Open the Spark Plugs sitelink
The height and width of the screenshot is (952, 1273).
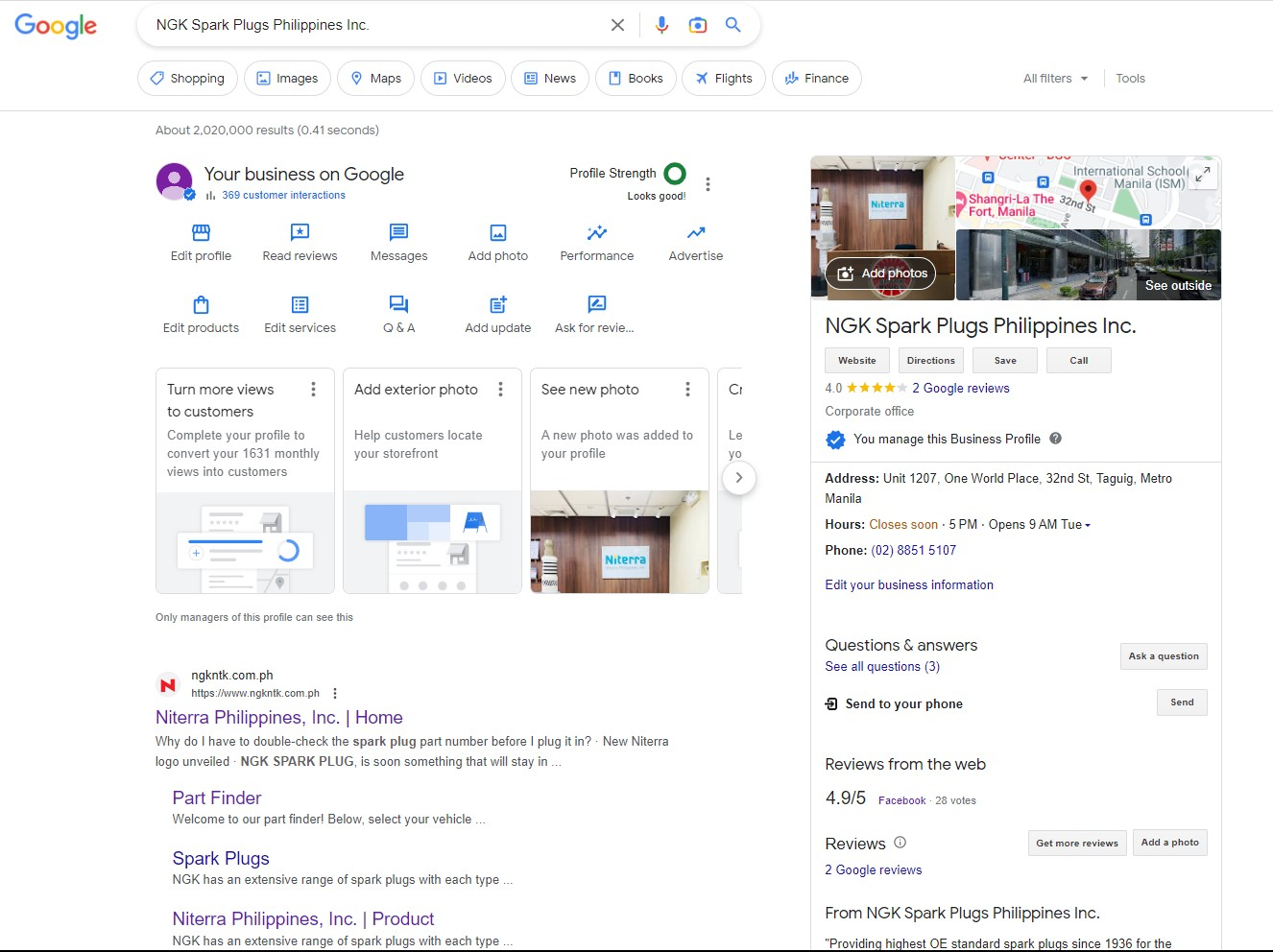221,859
